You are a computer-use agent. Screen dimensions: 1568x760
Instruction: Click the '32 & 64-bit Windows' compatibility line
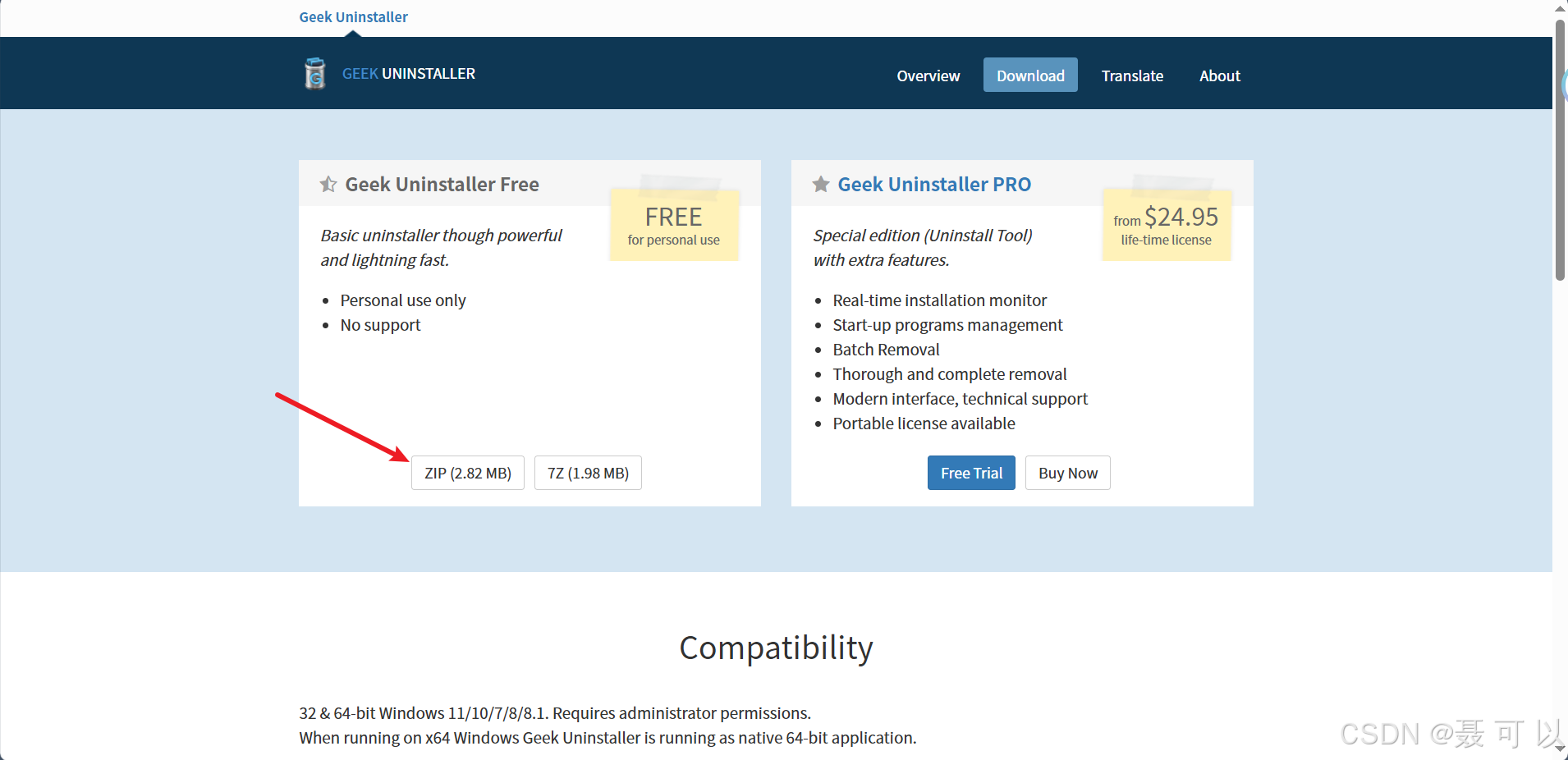555,713
